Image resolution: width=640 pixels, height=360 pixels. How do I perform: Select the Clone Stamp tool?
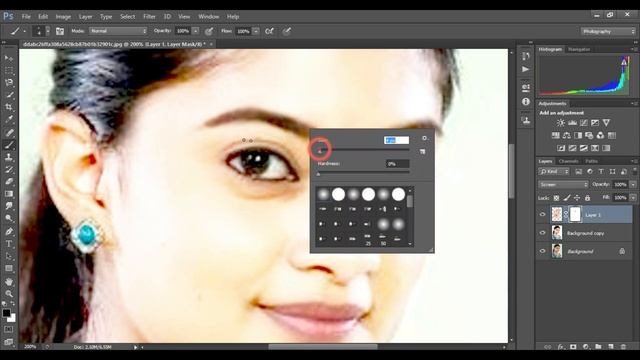click(x=9, y=157)
